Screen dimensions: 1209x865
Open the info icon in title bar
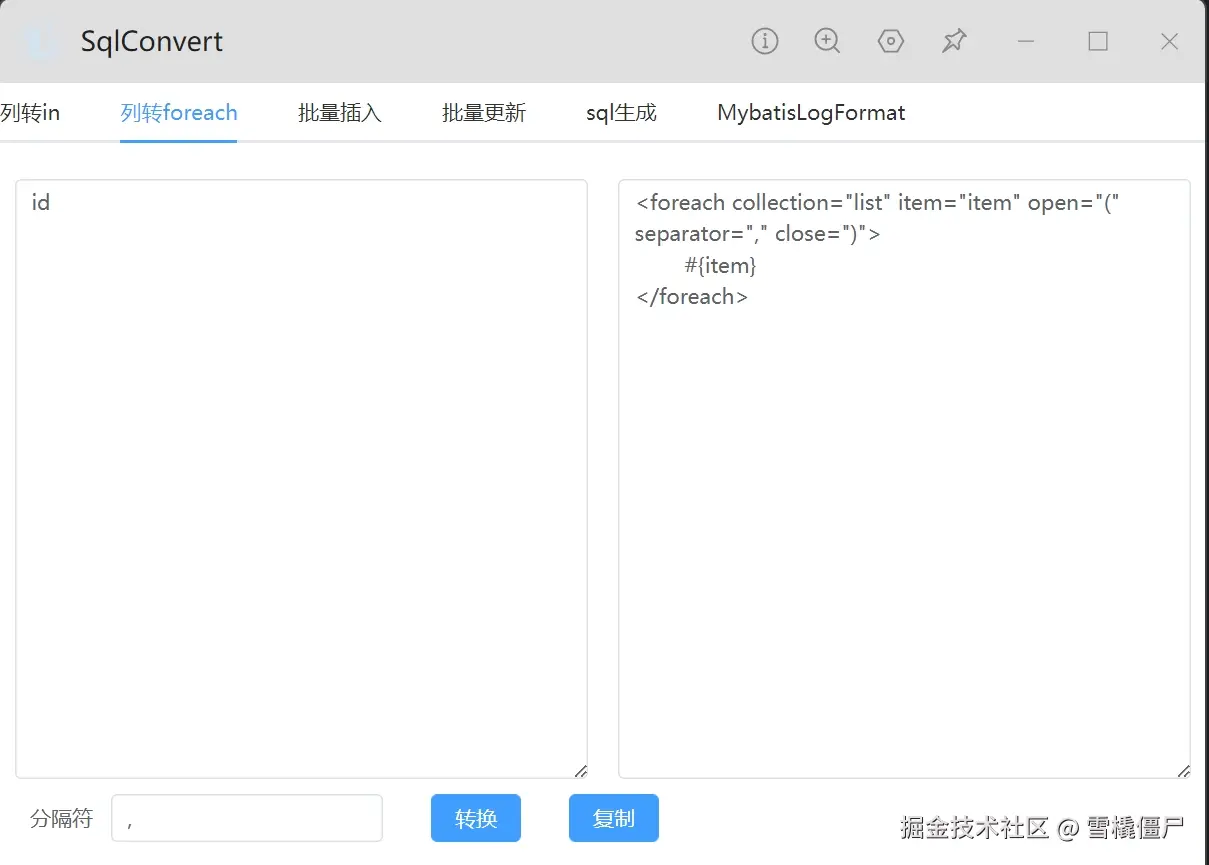click(x=764, y=41)
